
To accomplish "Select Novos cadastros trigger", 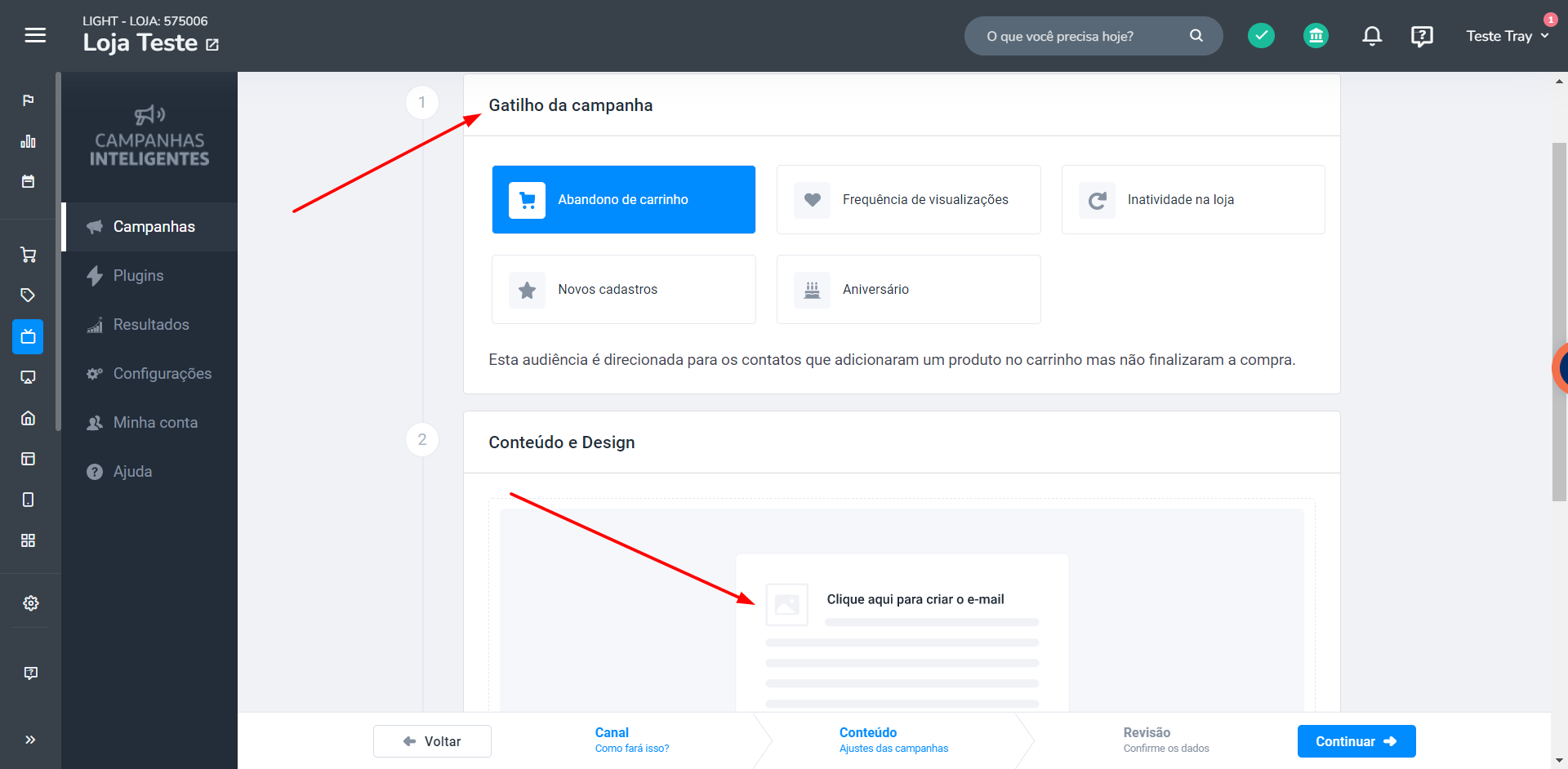I will (x=623, y=290).
